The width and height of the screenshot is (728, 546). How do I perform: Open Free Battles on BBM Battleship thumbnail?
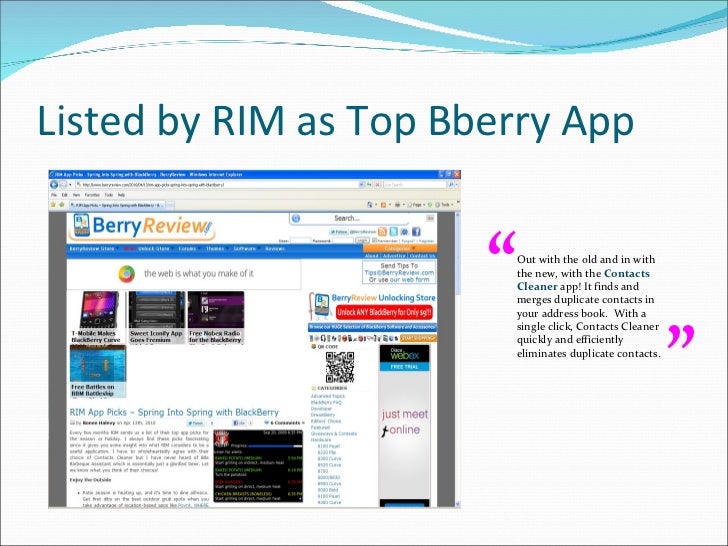click(x=98, y=371)
